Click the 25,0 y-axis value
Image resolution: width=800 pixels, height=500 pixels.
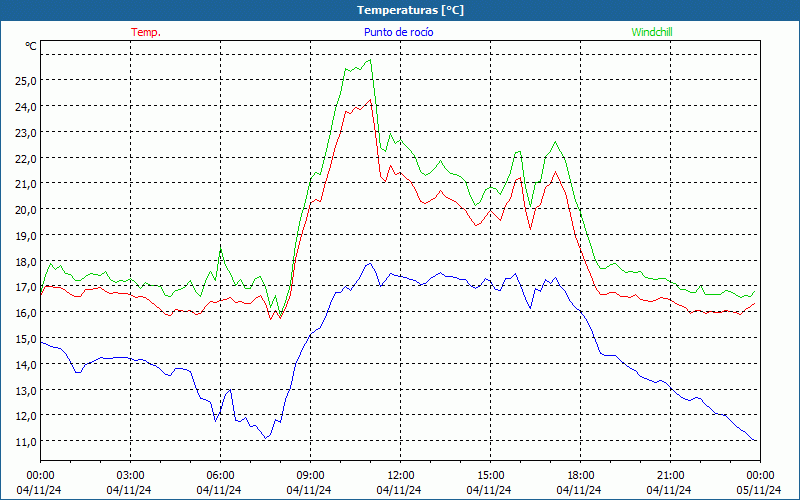pyautogui.click(x=24, y=81)
